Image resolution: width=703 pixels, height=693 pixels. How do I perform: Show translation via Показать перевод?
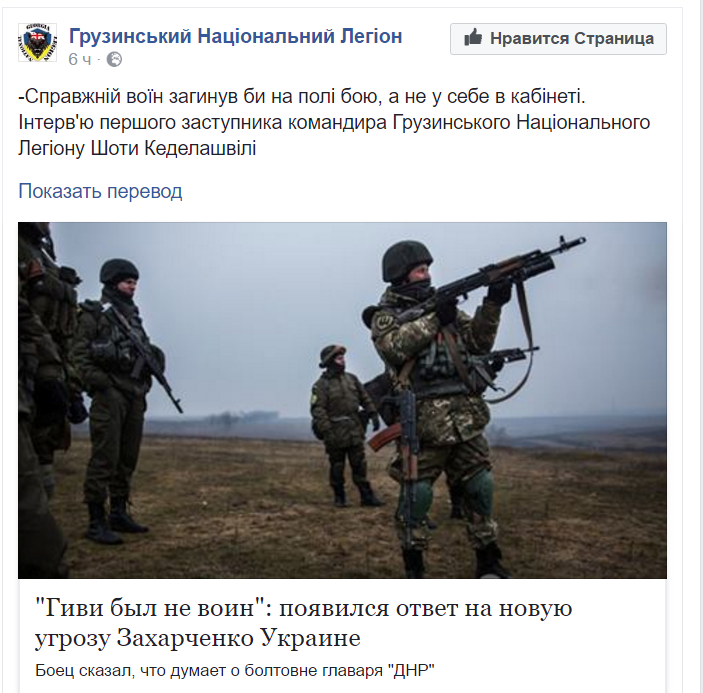click(x=100, y=191)
